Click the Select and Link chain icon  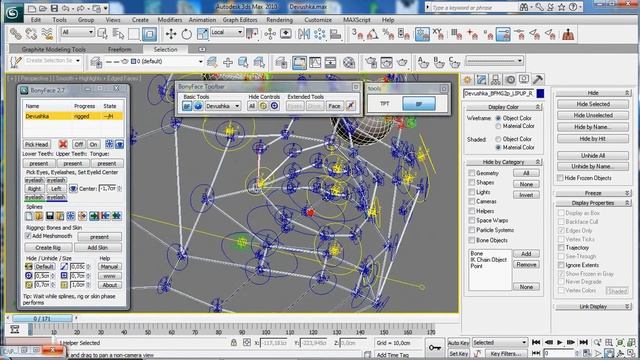[16, 34]
